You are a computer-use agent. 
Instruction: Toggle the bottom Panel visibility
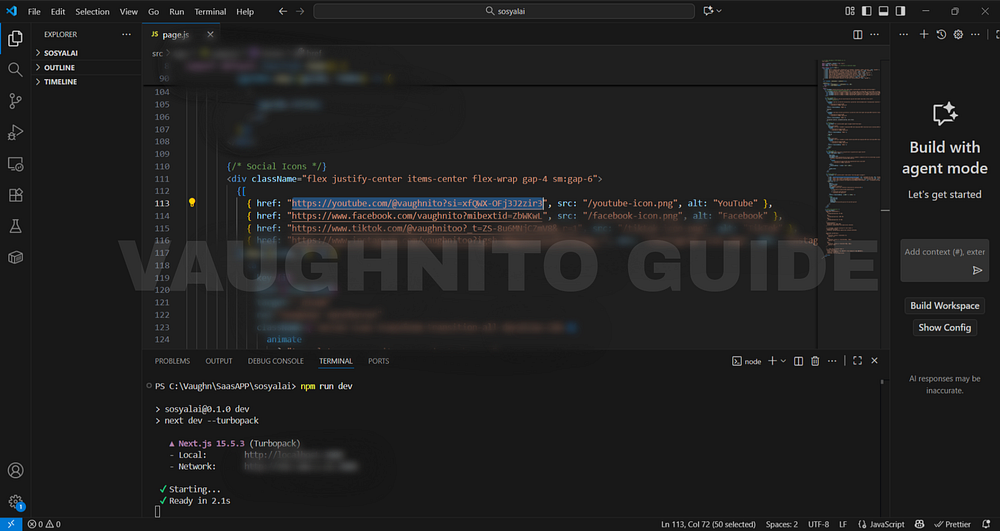[x=883, y=11]
